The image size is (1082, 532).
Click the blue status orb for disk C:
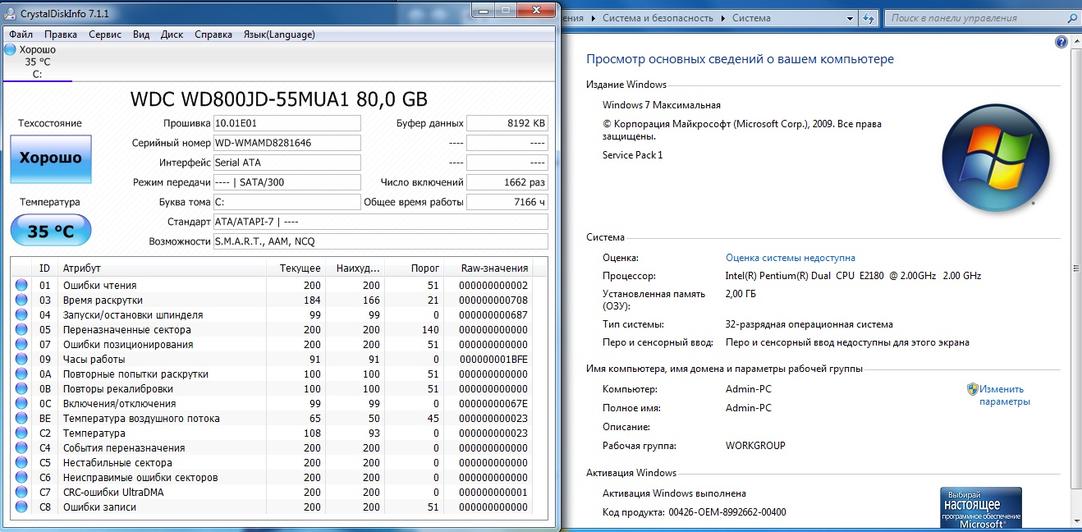10,50
